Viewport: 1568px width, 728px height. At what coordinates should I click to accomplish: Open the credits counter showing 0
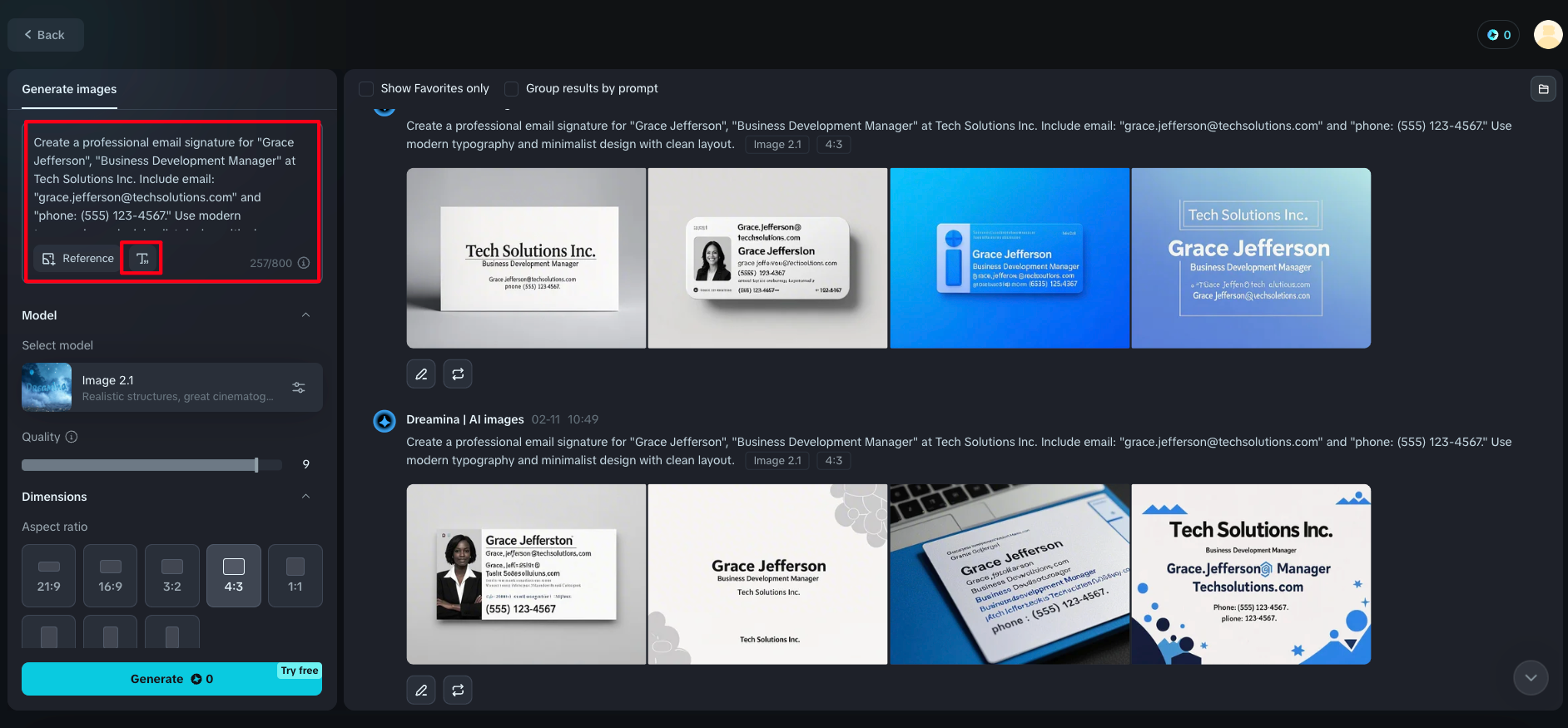[1499, 35]
